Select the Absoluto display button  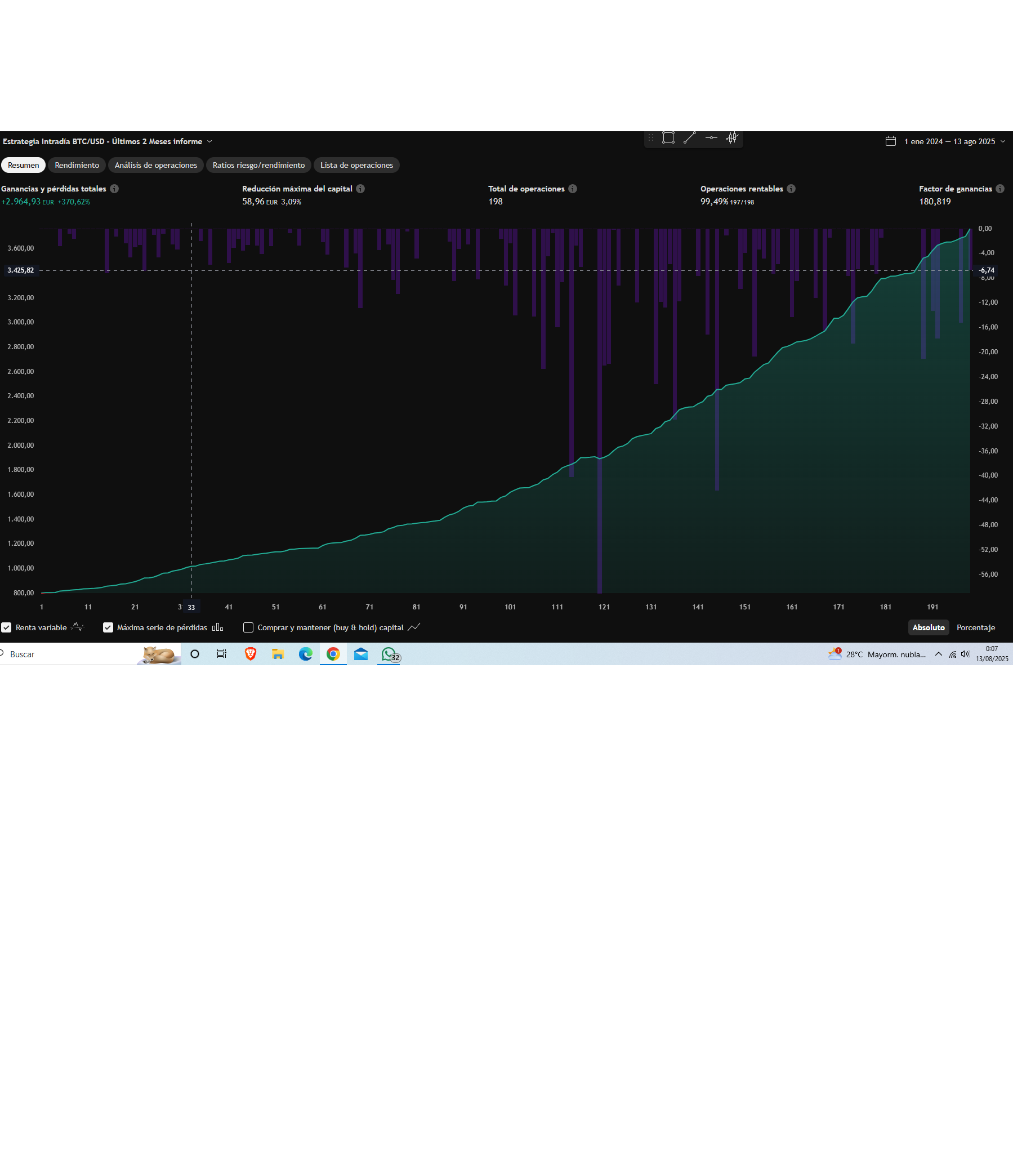[x=929, y=628]
